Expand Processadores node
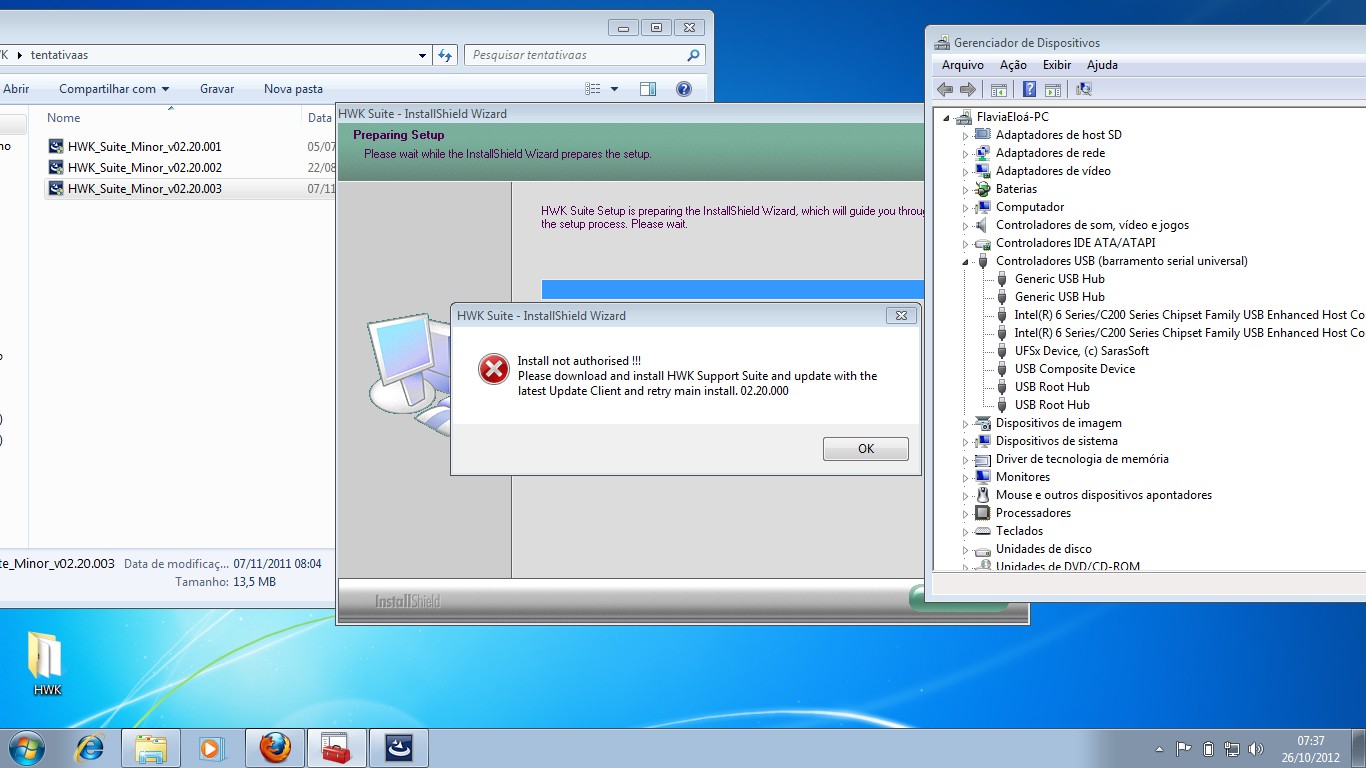 coord(966,513)
